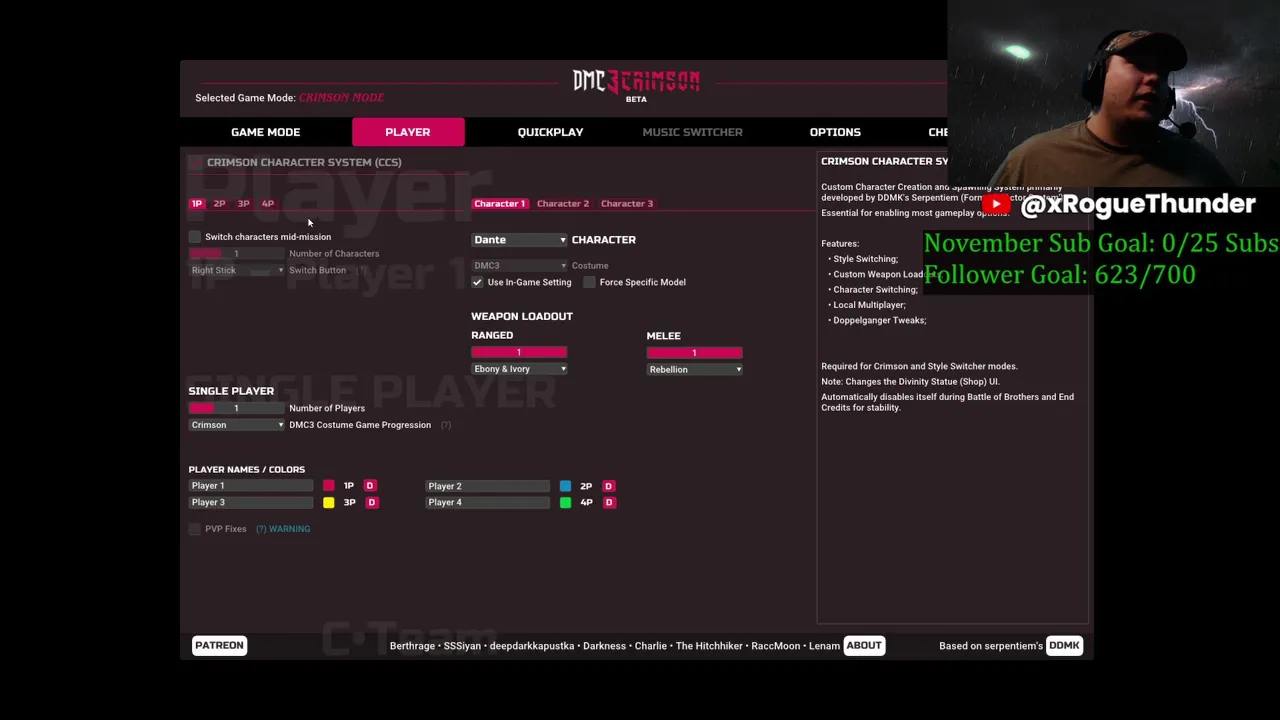
Task: Expand the Rebellion melee weapon dropdown
Action: tap(695, 370)
